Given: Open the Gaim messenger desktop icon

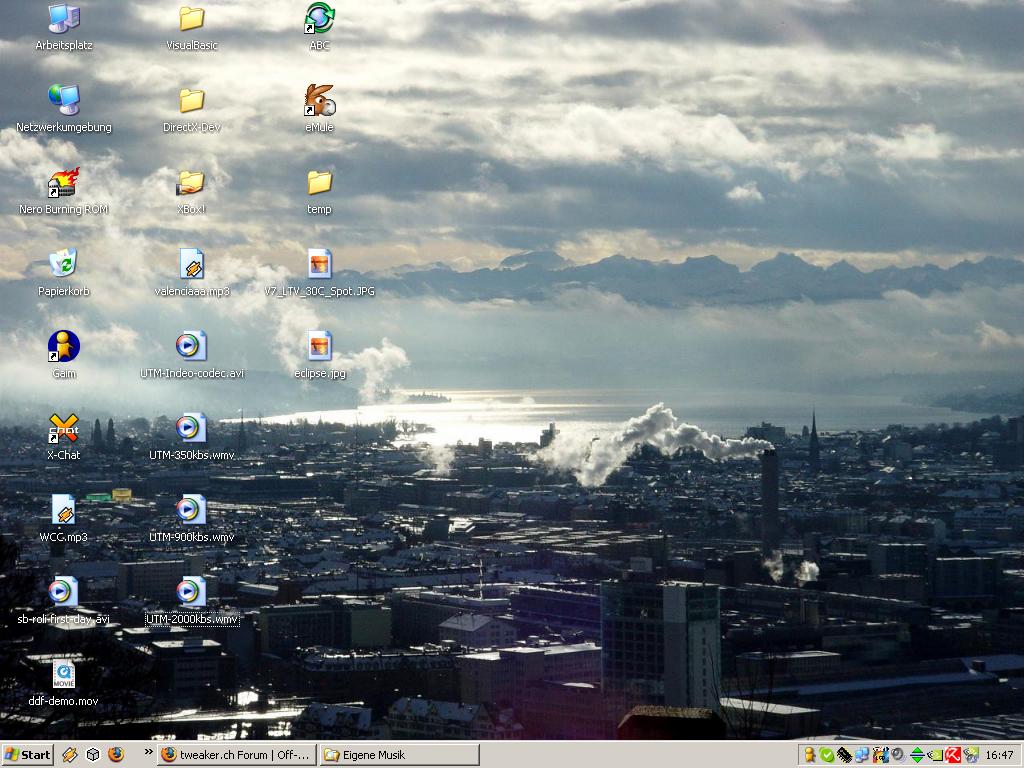Looking at the screenshot, I should pos(63,347).
